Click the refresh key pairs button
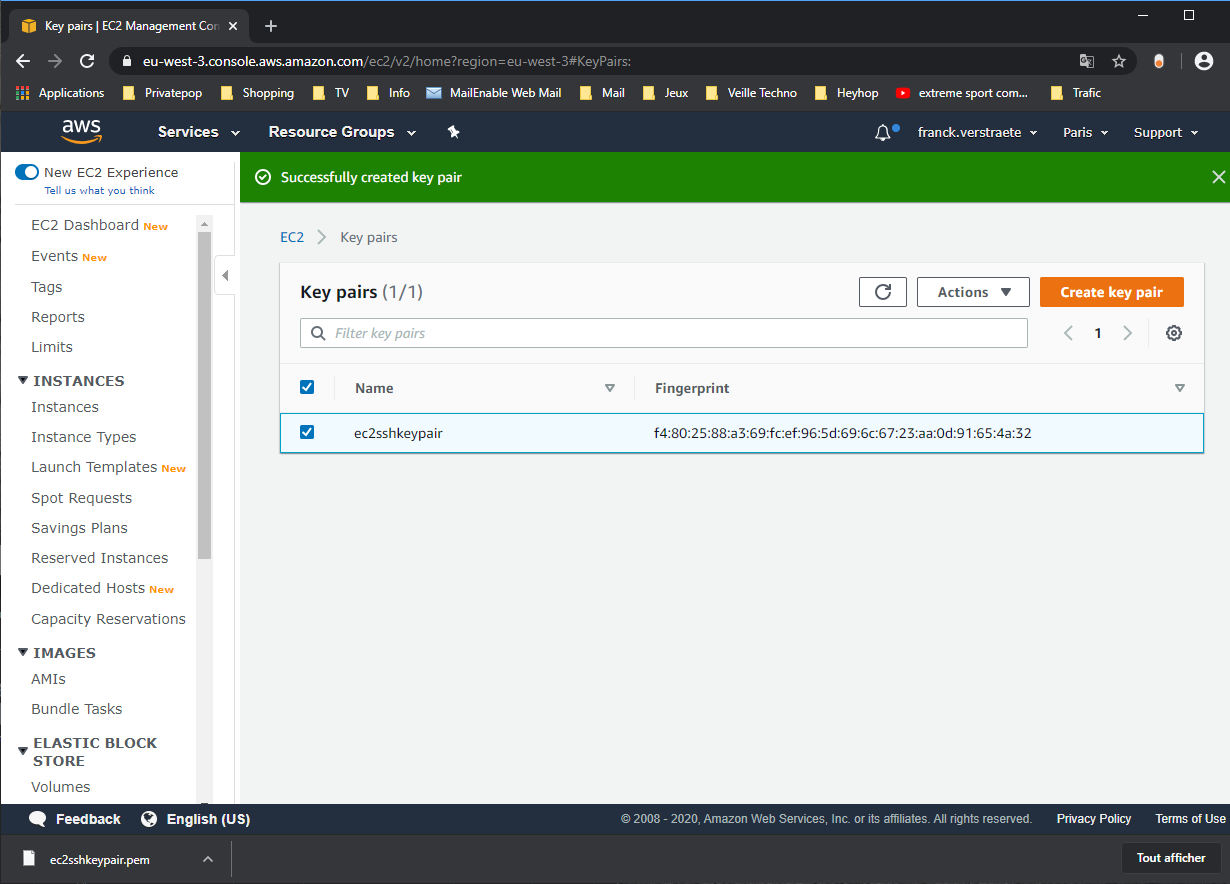Image resolution: width=1230 pixels, height=884 pixels. [x=883, y=292]
